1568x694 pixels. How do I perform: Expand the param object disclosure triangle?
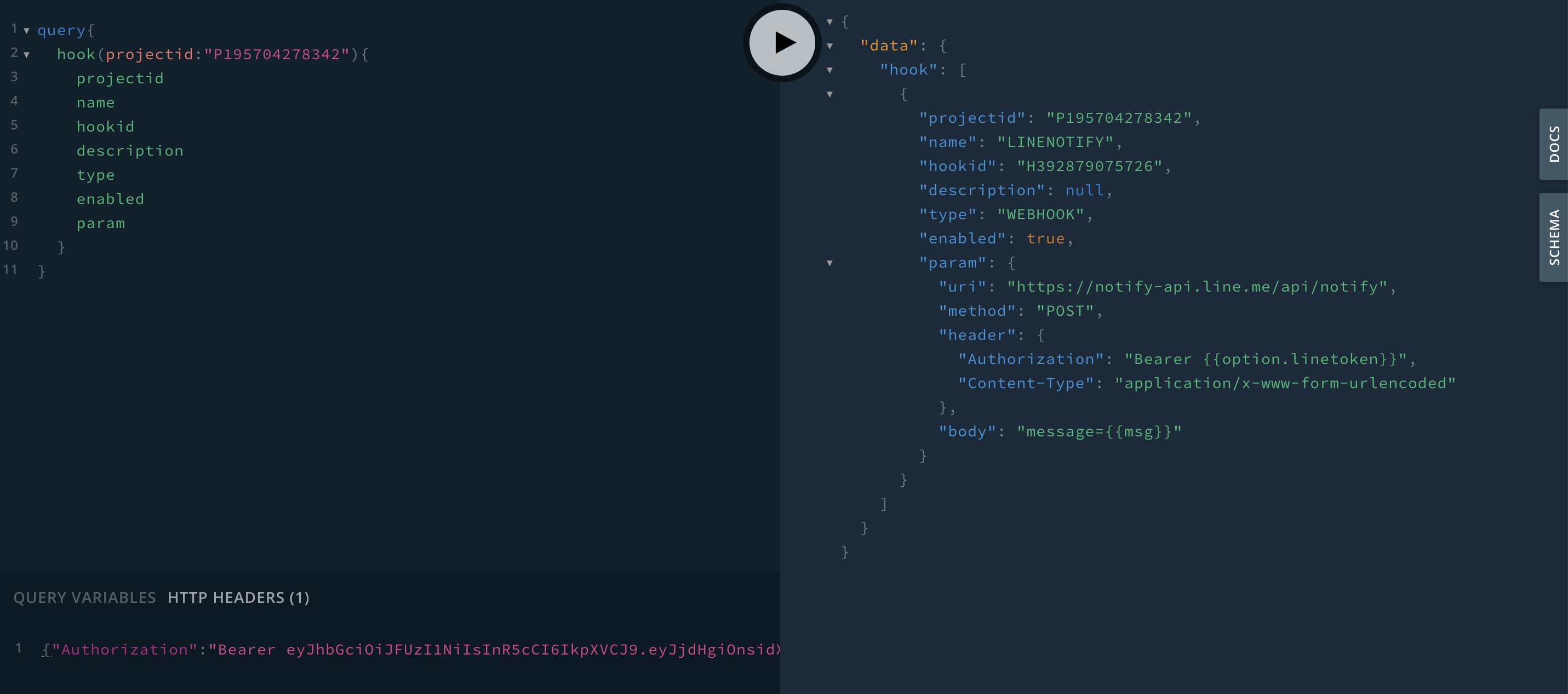pyautogui.click(x=830, y=262)
